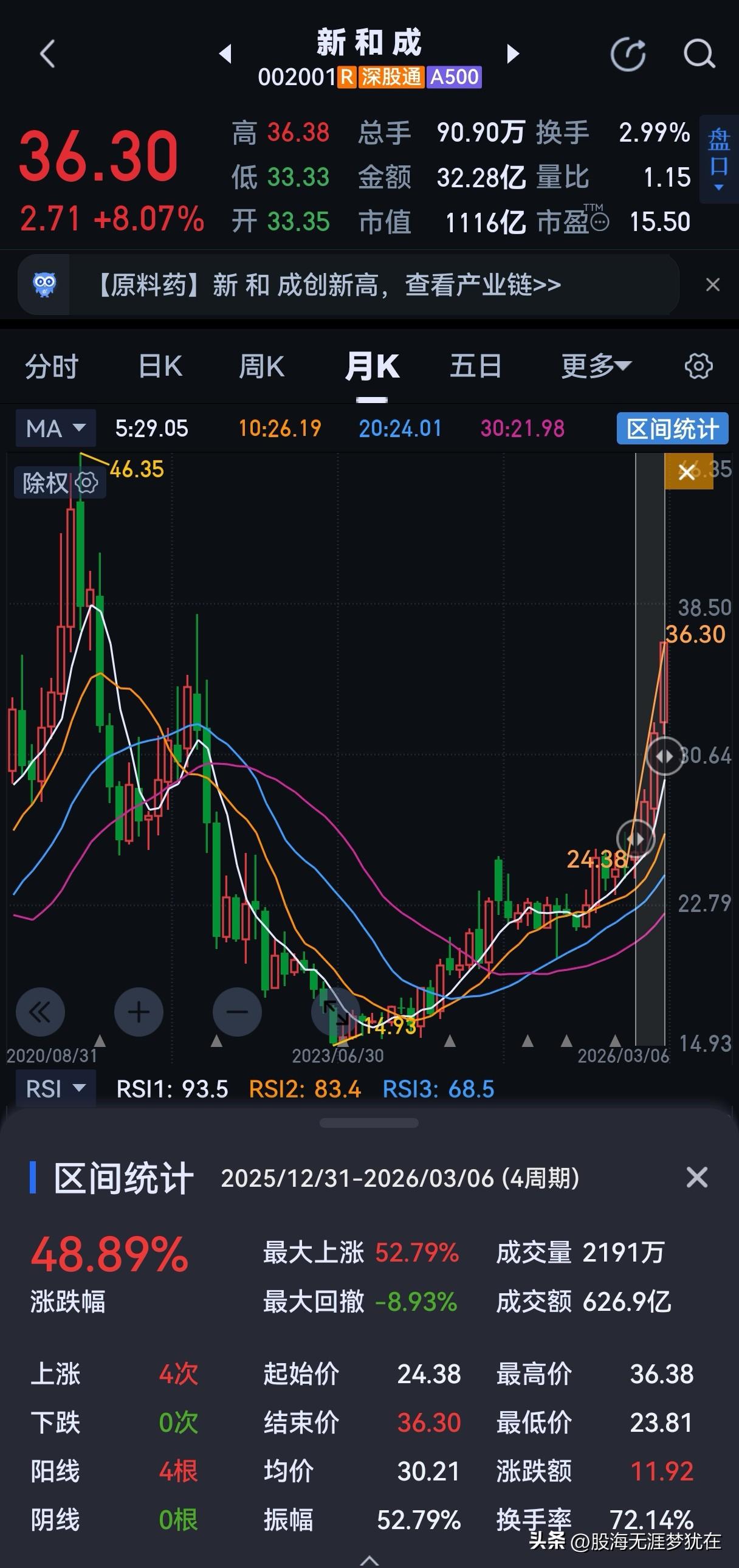Screen dimensions: 739x1568
Task: Tap the 最大回撤 -8.93% value
Action: [416, 1302]
